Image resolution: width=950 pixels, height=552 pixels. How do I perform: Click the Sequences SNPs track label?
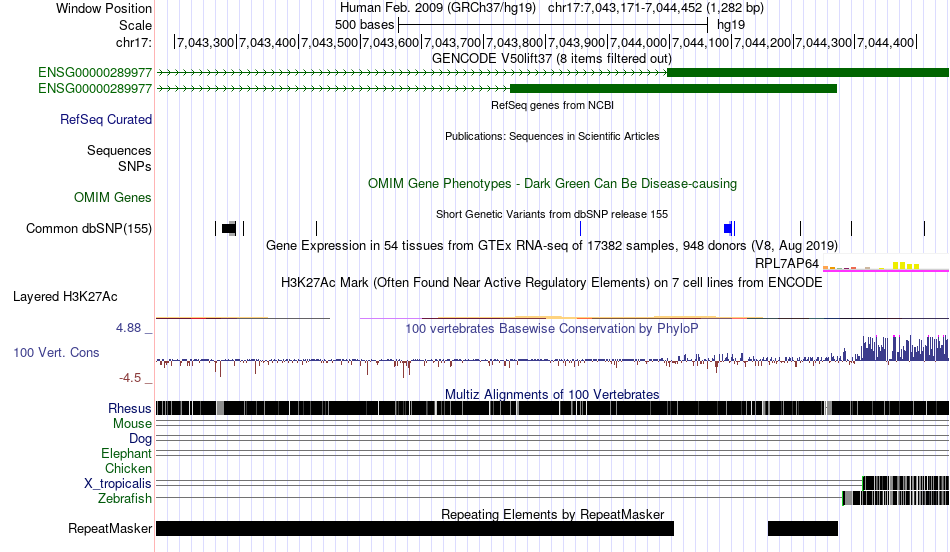click(x=119, y=158)
